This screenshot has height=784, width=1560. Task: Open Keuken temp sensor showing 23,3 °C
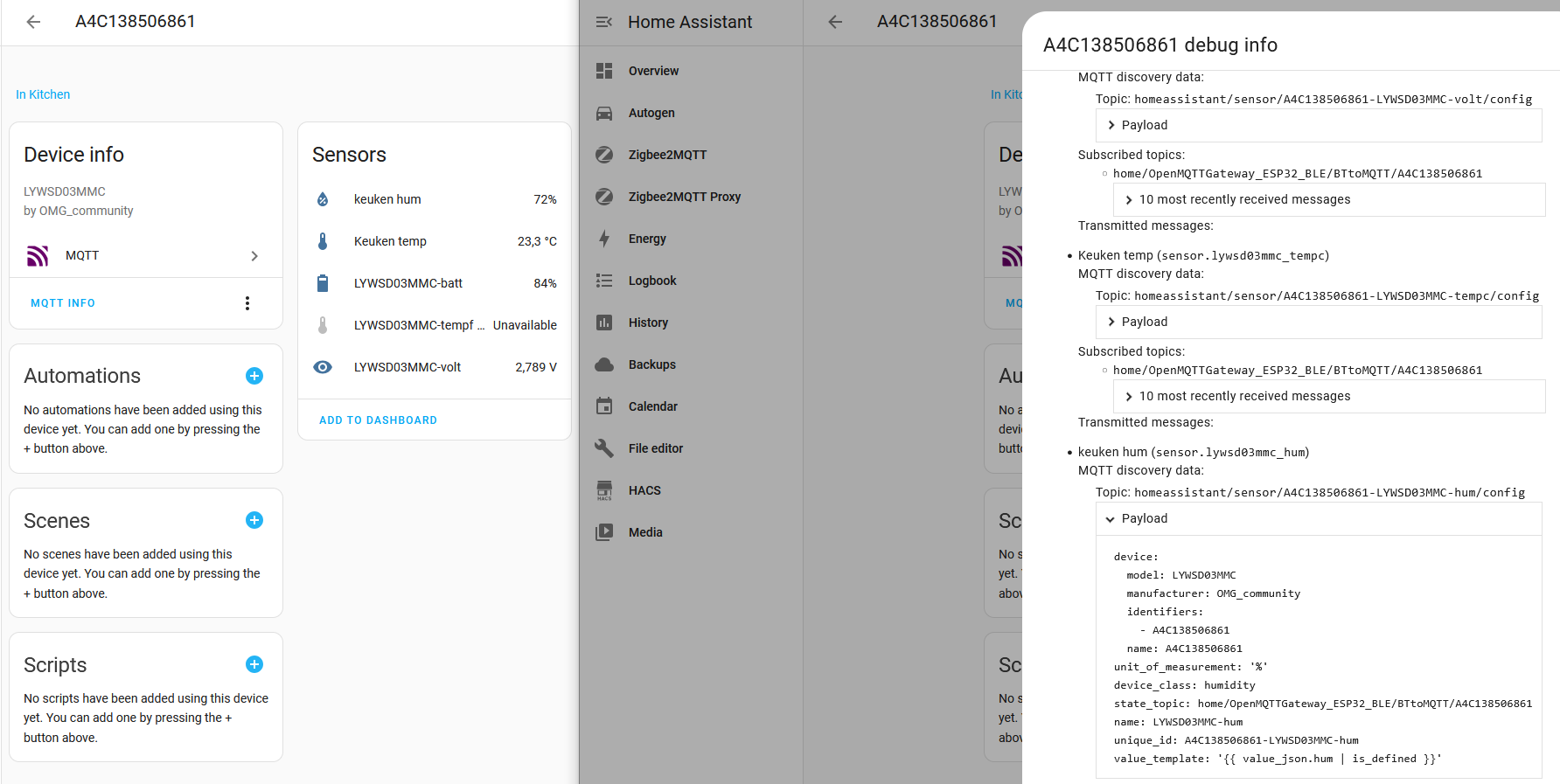(435, 241)
